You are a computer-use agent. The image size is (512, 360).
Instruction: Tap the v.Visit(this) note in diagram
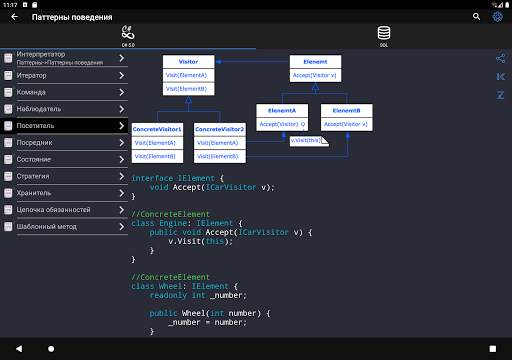pos(309,141)
